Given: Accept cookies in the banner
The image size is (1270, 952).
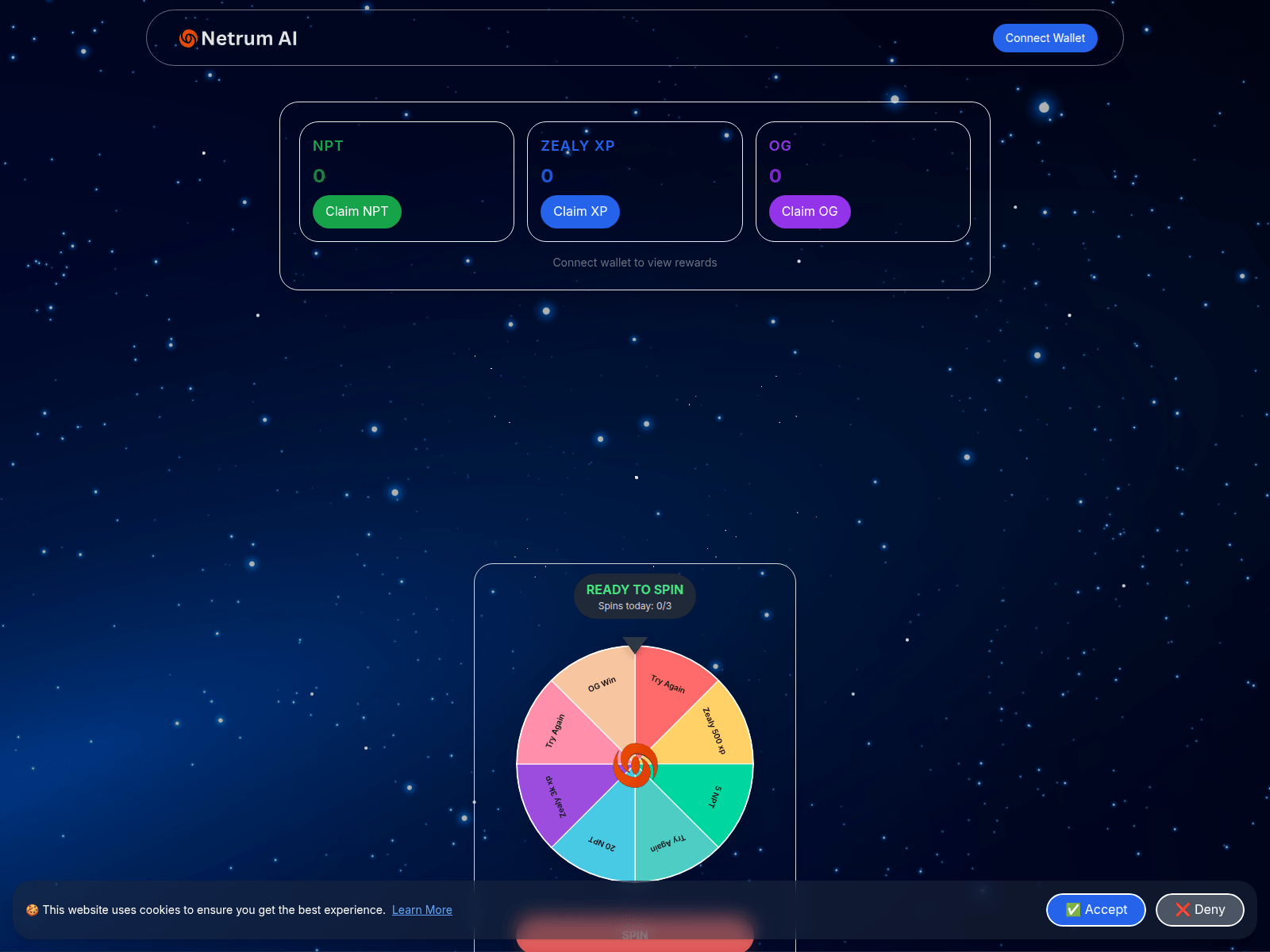Looking at the screenshot, I should pyautogui.click(x=1096, y=910).
